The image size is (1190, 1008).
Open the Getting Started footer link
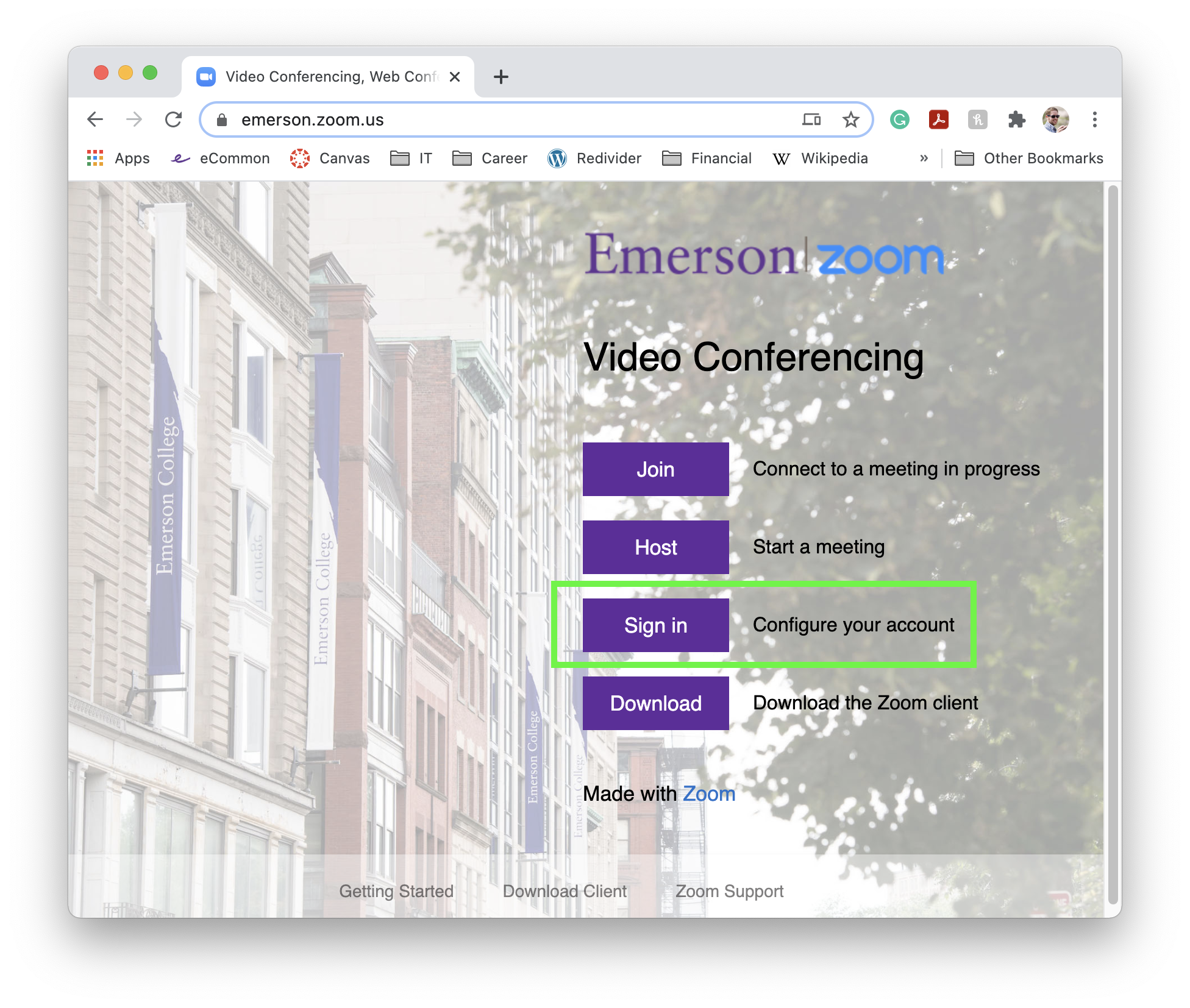tap(396, 891)
